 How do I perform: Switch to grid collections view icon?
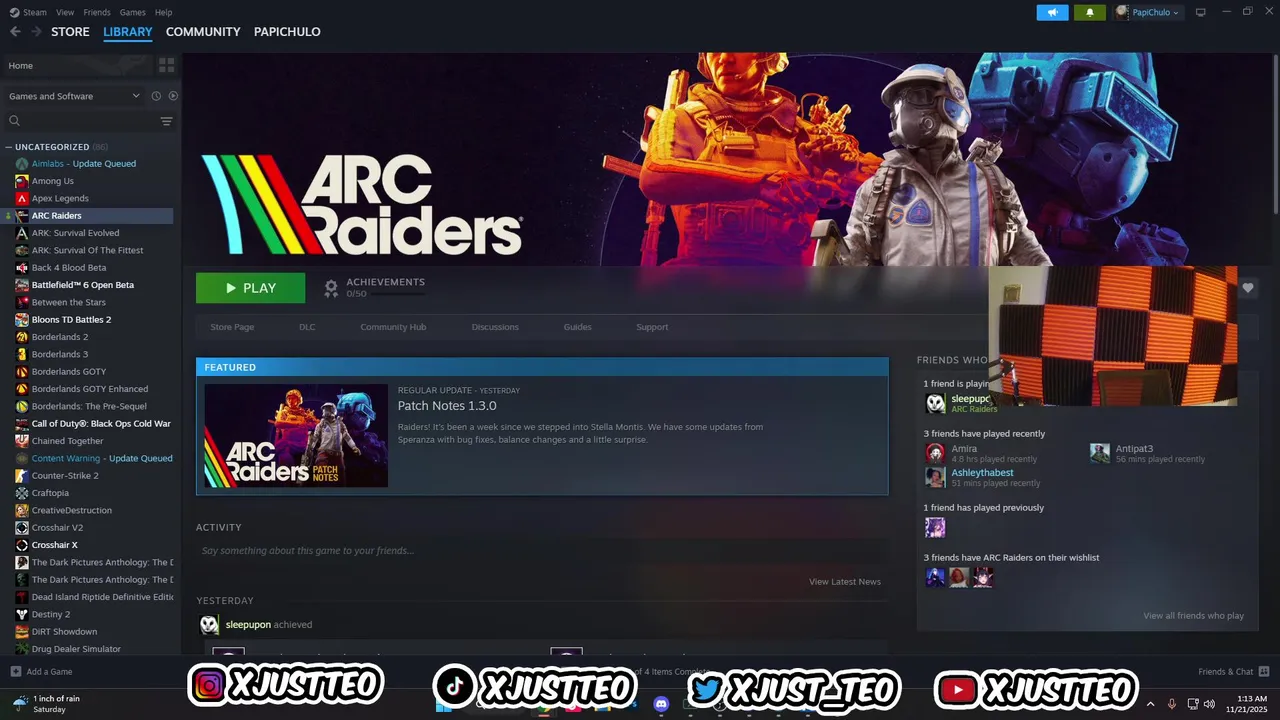(x=166, y=65)
